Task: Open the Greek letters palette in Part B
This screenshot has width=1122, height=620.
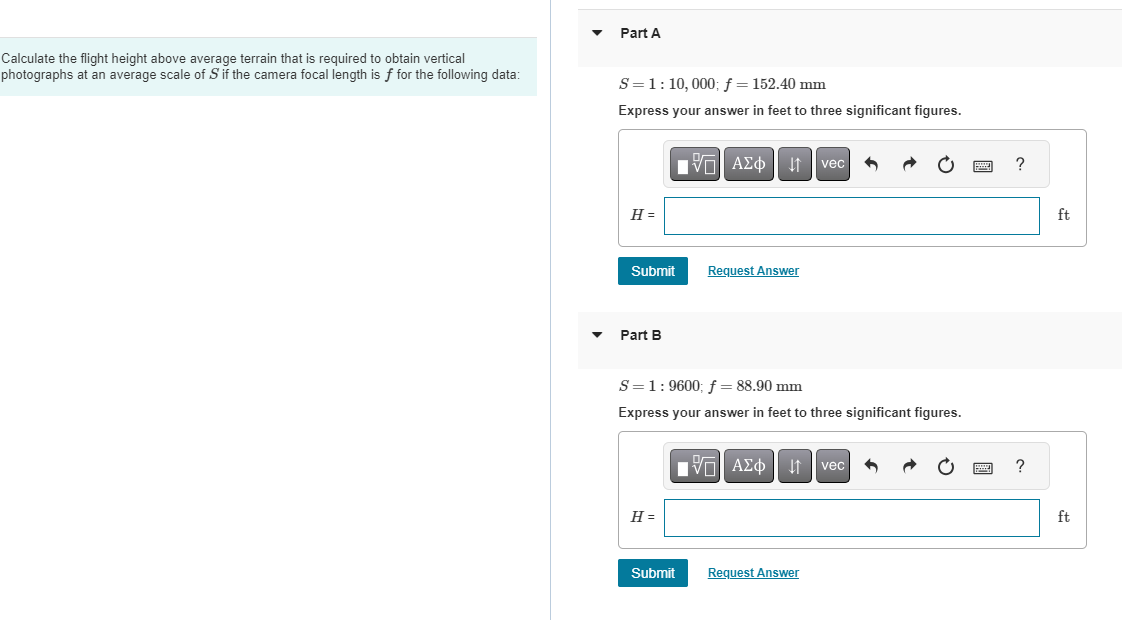Action: tap(748, 465)
